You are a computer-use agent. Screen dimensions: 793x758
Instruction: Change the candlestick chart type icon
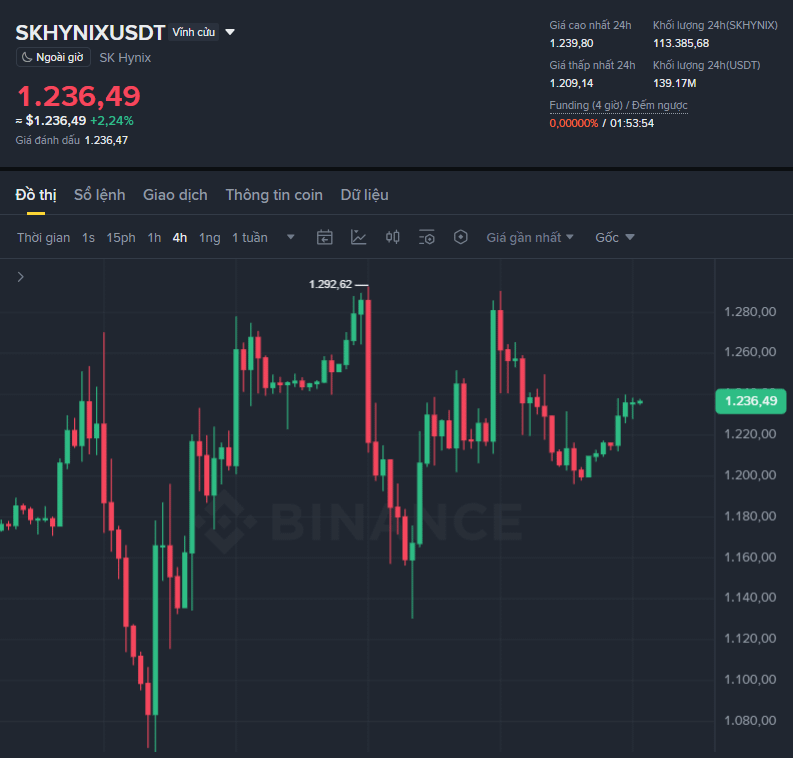tap(392, 237)
